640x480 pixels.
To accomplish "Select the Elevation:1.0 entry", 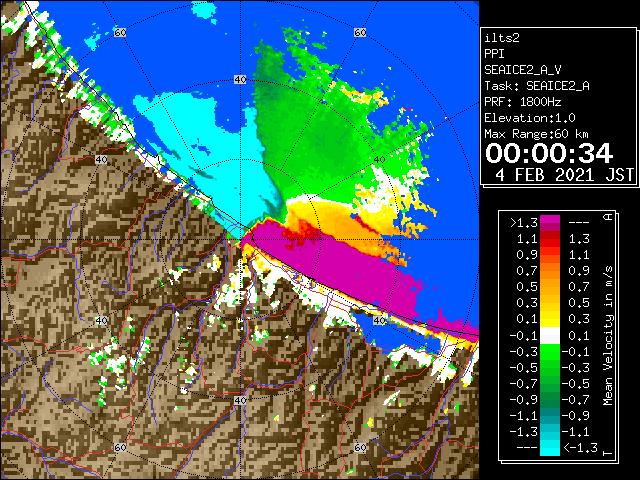I will pyautogui.click(x=530, y=118).
